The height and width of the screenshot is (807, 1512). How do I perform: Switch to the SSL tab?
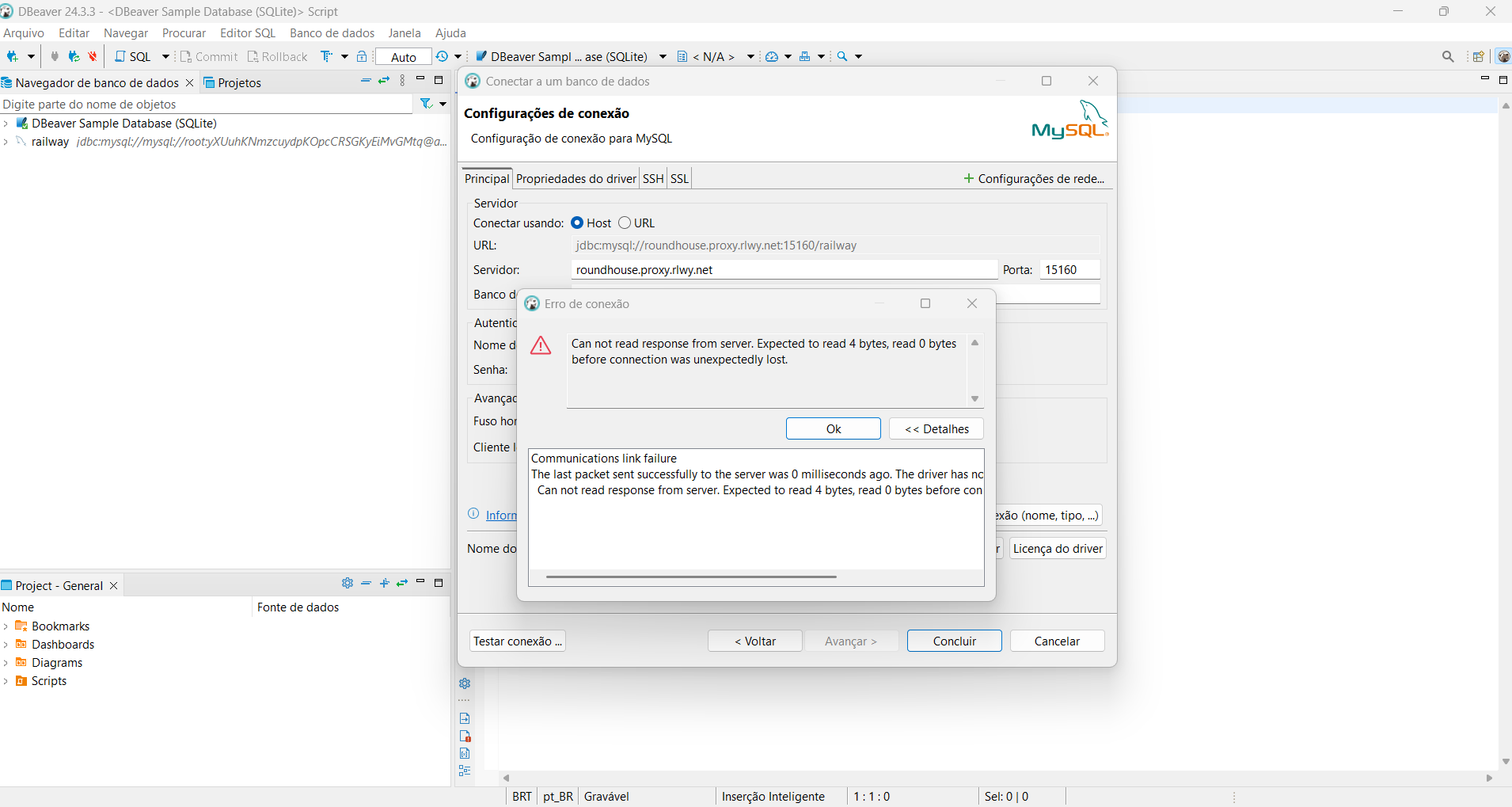pos(679,179)
